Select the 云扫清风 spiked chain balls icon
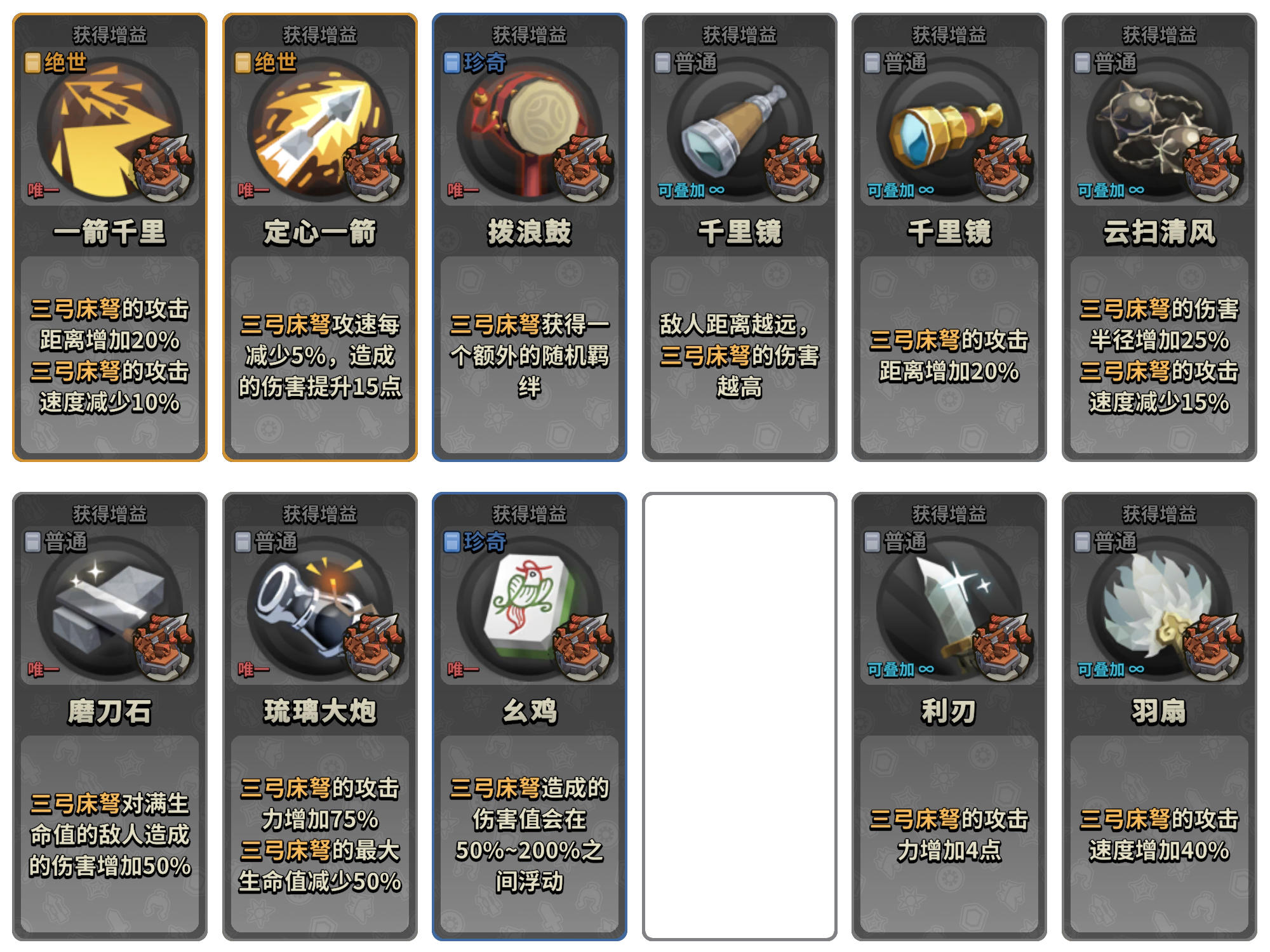The image size is (1270, 952). tap(1159, 129)
